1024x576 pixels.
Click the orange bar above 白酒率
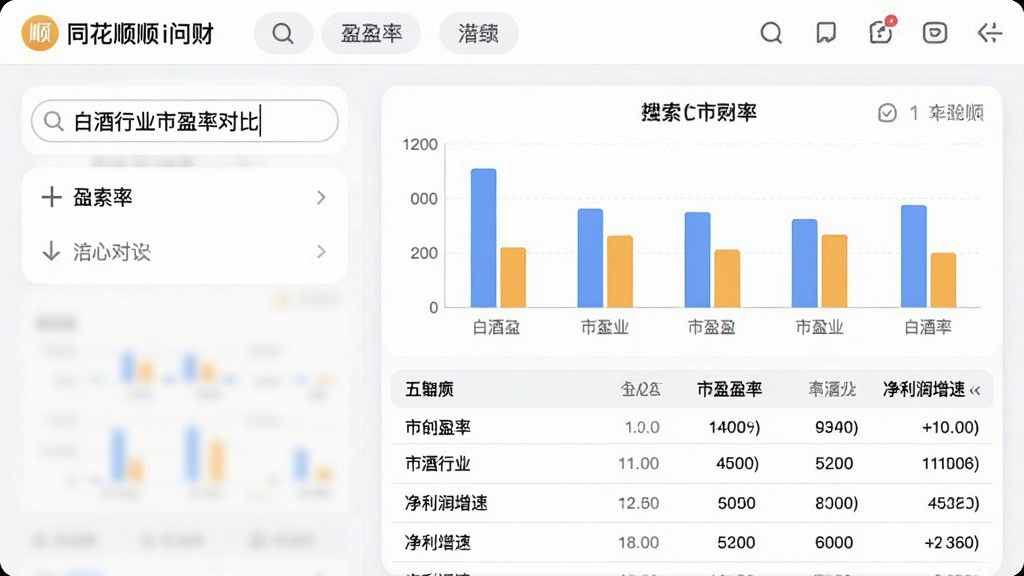point(943,280)
